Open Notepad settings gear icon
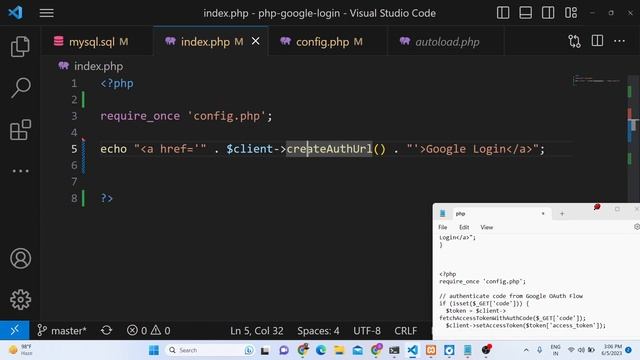The height and width of the screenshot is (360, 640). point(637,227)
